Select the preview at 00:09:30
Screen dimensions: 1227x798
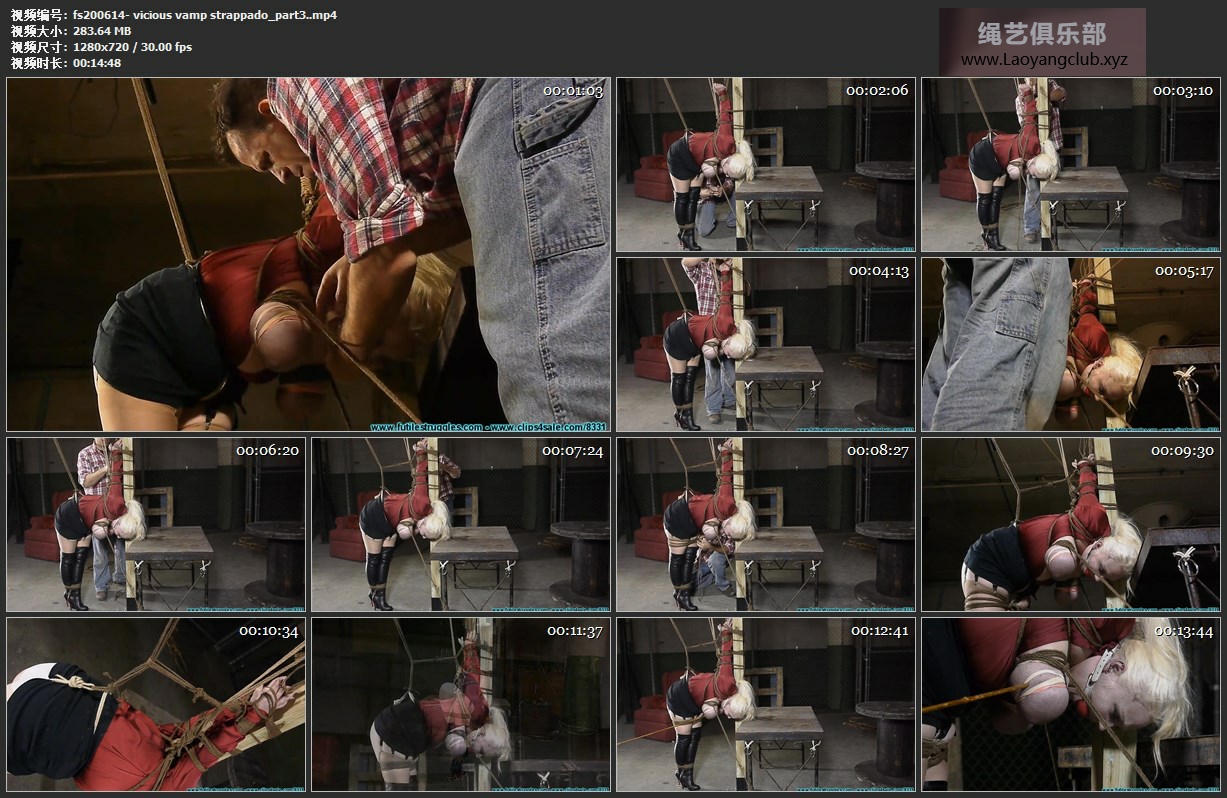pos(1070,524)
